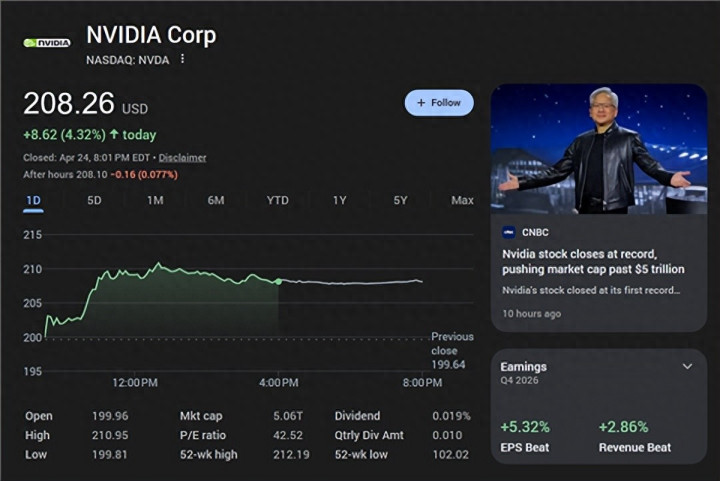Switch to YTD chart view
The image size is (720, 481).
[277, 201]
